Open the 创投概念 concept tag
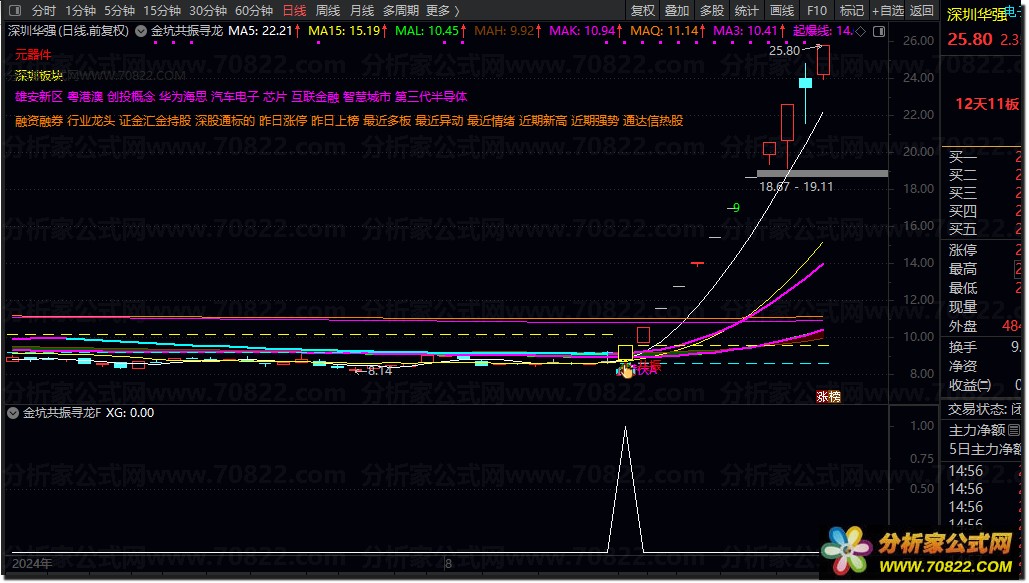The width and height of the screenshot is (1029, 583). pos(131,97)
